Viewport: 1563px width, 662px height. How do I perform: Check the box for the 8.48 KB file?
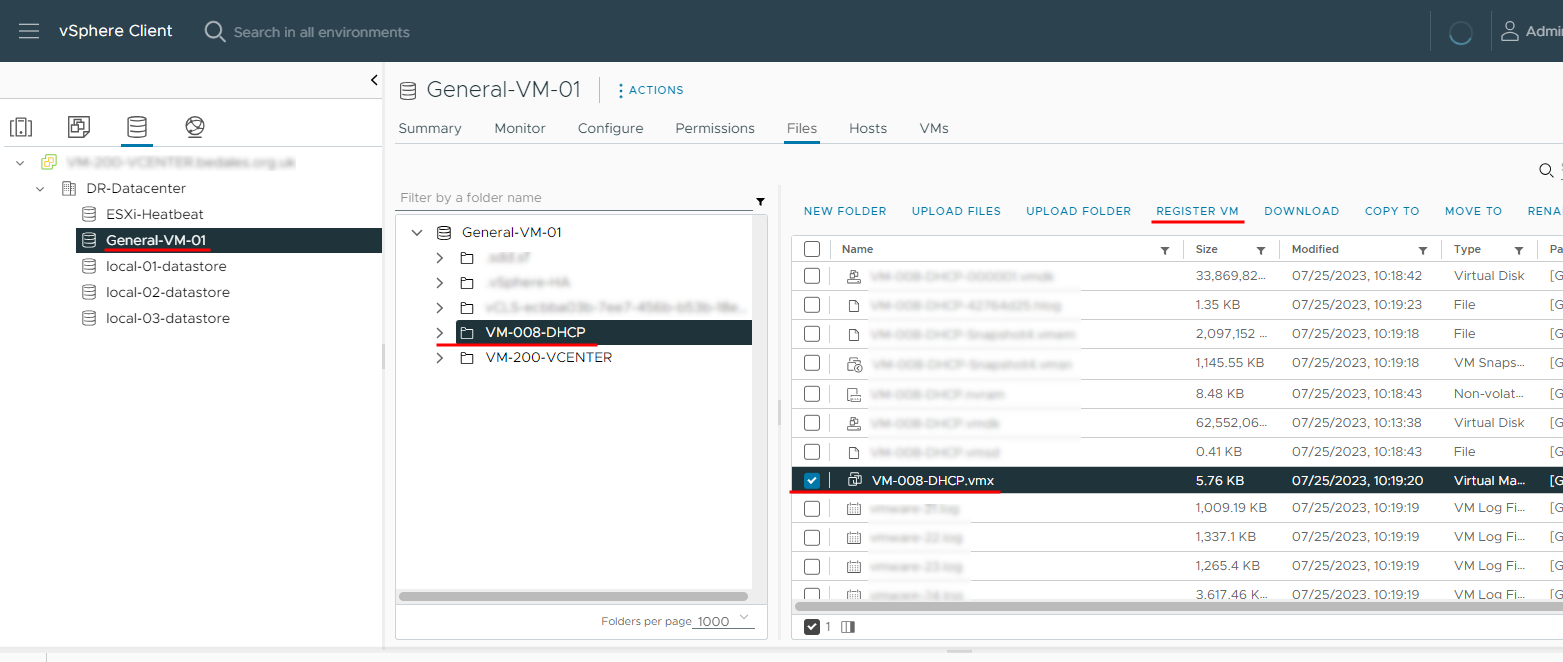812,394
